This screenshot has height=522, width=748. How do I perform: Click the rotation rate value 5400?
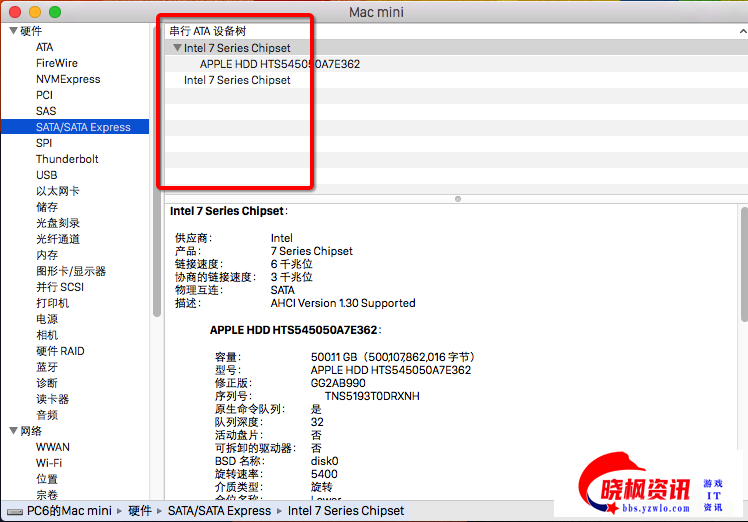[324, 474]
